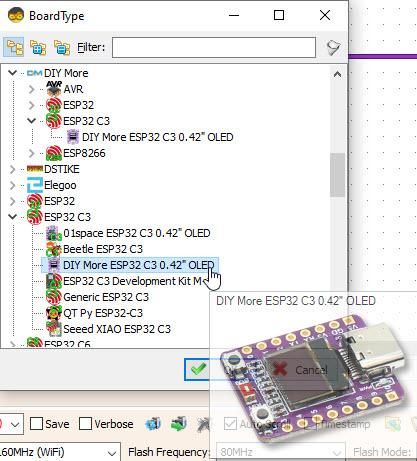This screenshot has height=461, width=417.
Task: Close the BoardType dialog
Action: tap(325, 15)
